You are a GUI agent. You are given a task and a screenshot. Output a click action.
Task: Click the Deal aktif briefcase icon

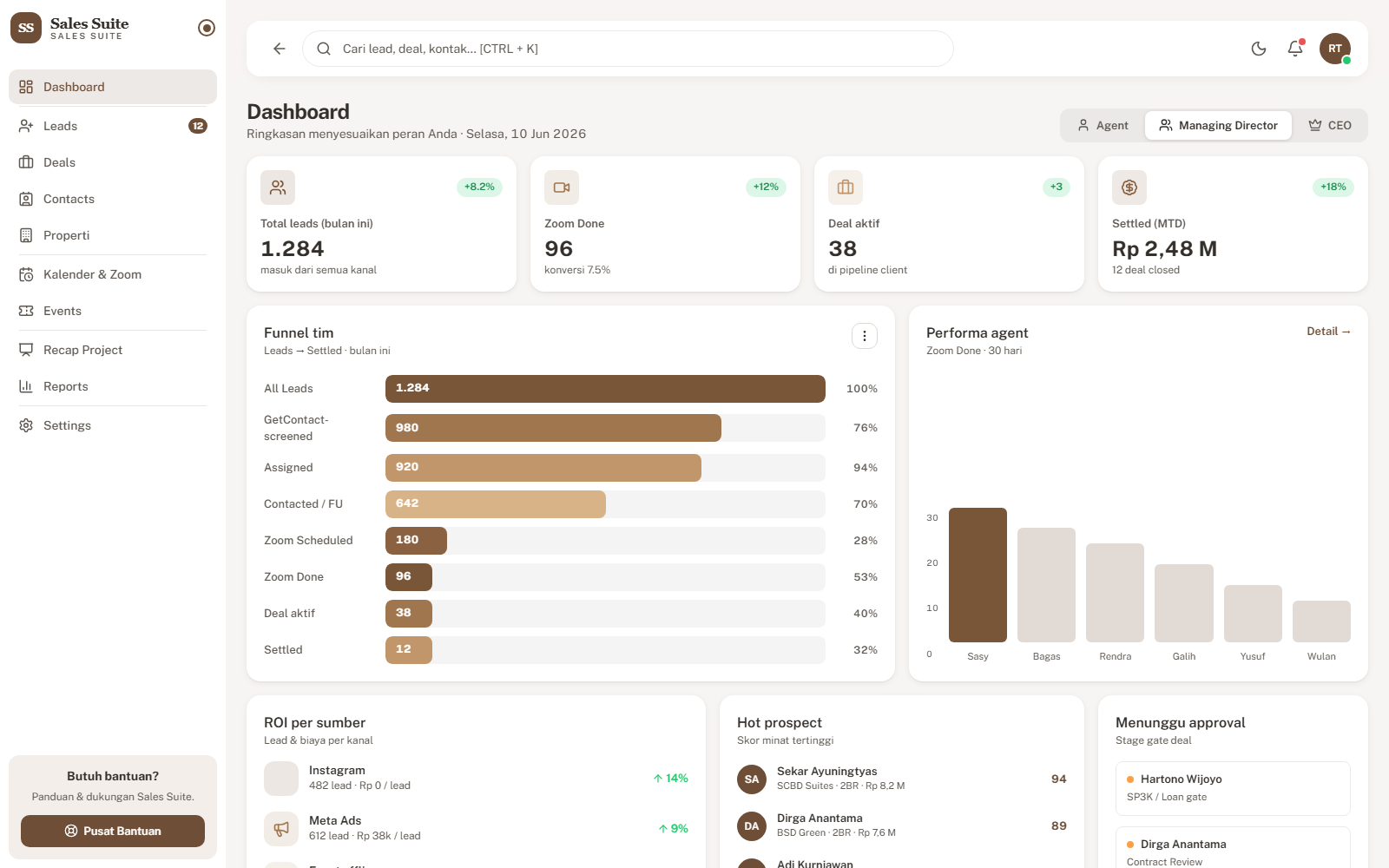point(846,187)
